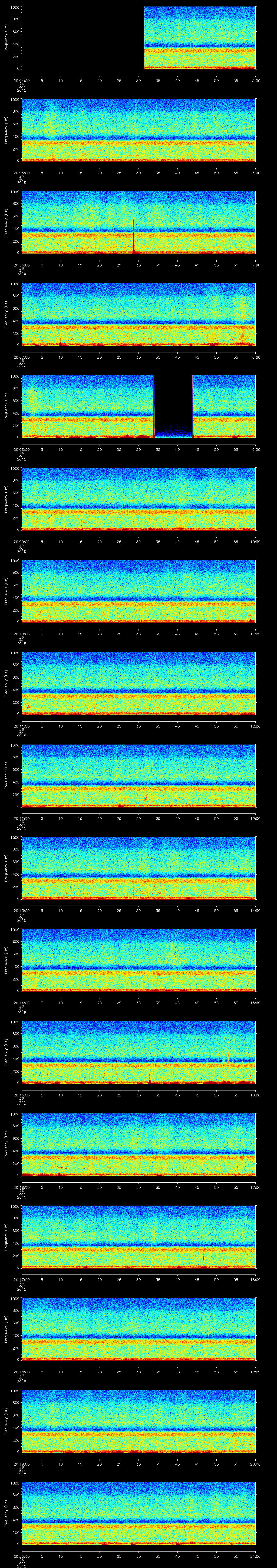Viewport: 277px width, 1568px height.
Task: Click the 20:08:00 start time label
Action: tap(21, 449)
